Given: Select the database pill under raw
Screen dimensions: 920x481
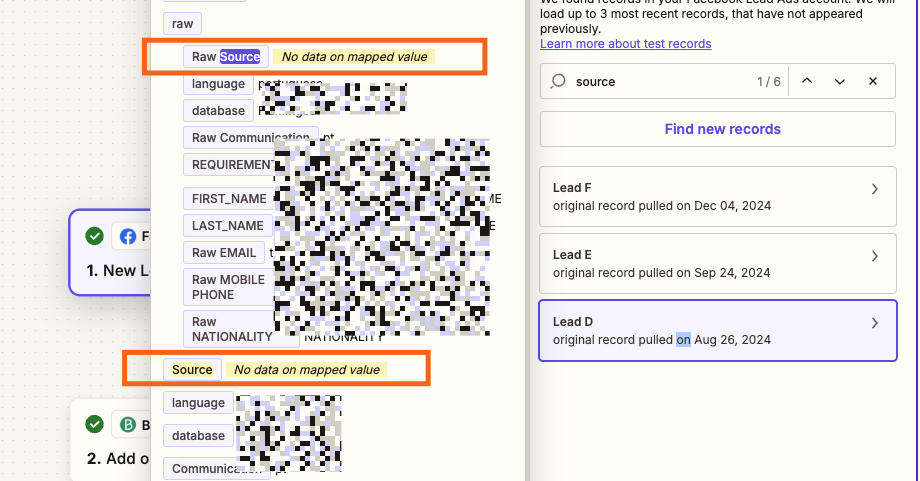Looking at the screenshot, I should coord(218,111).
